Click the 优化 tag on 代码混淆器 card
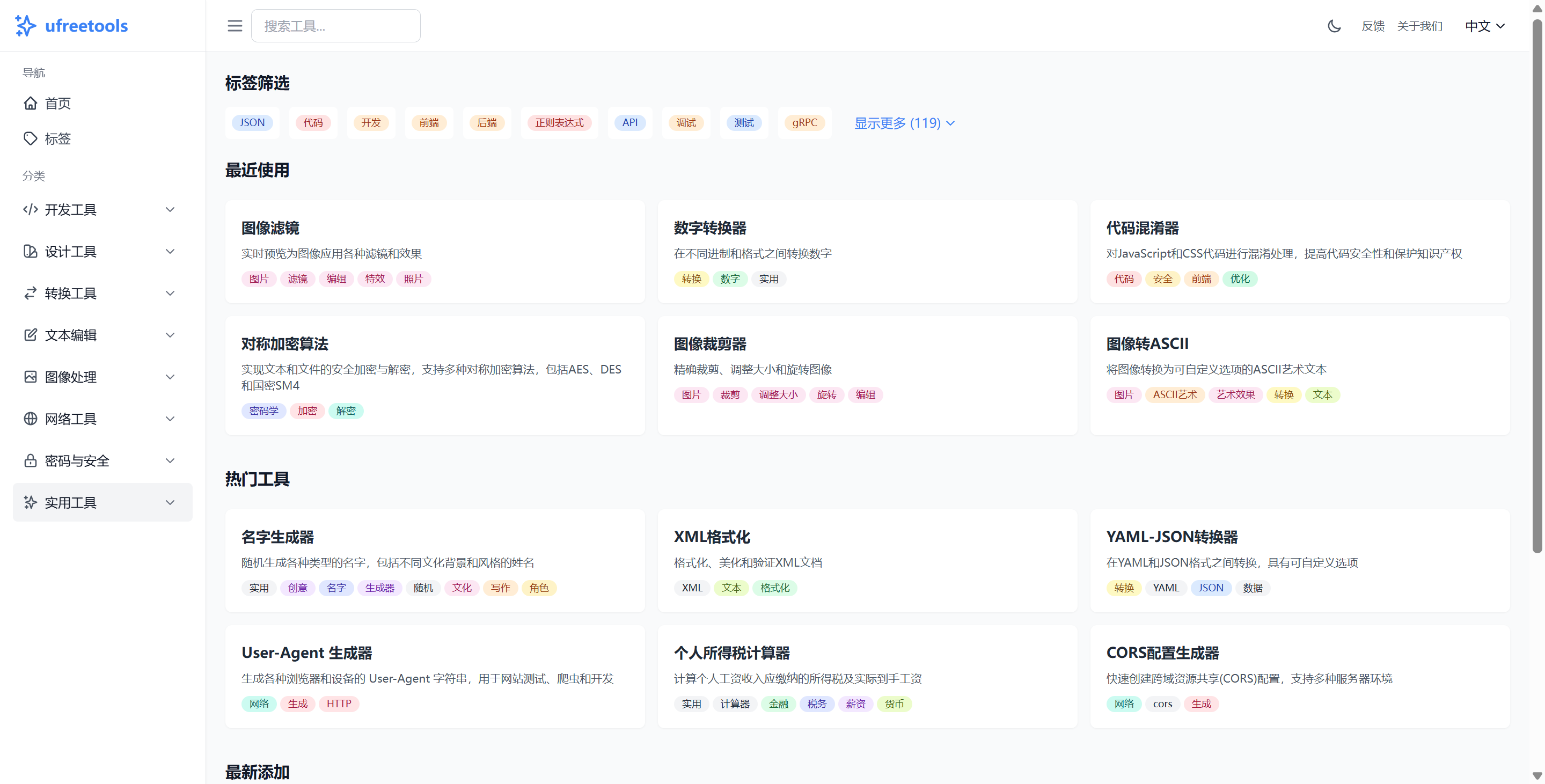 click(x=1240, y=279)
